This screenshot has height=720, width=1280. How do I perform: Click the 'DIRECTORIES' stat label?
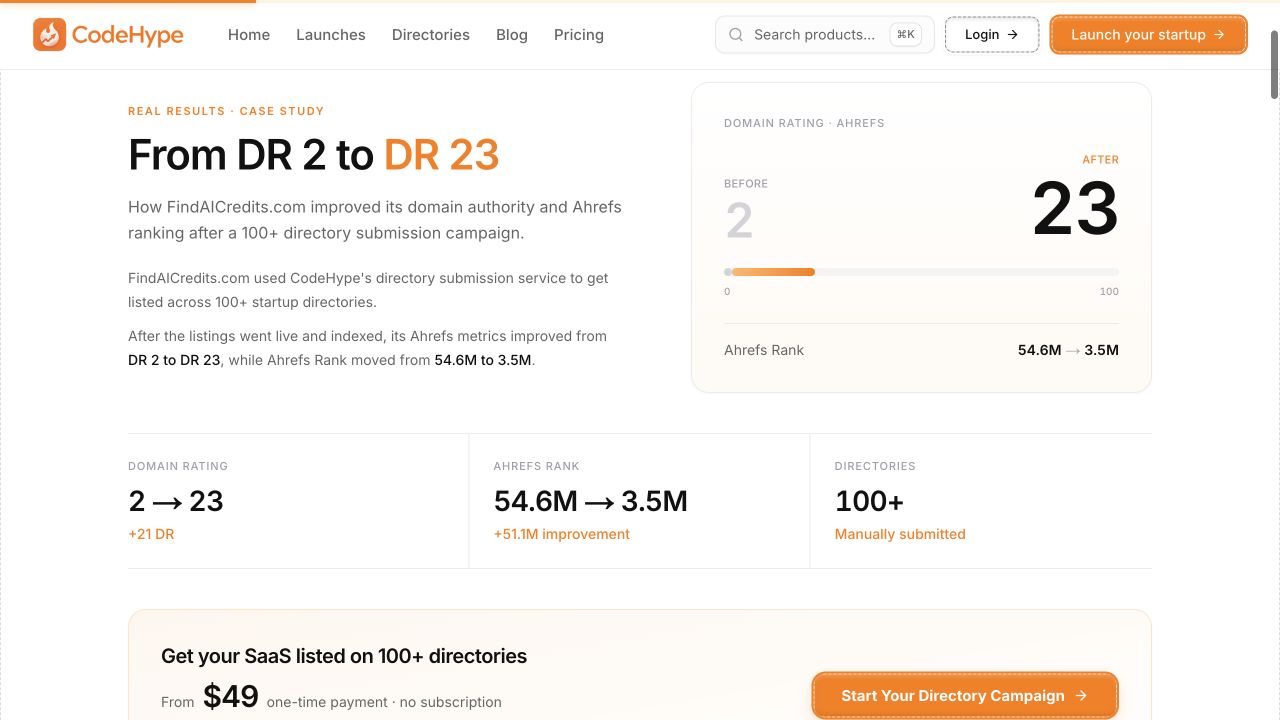click(x=875, y=466)
